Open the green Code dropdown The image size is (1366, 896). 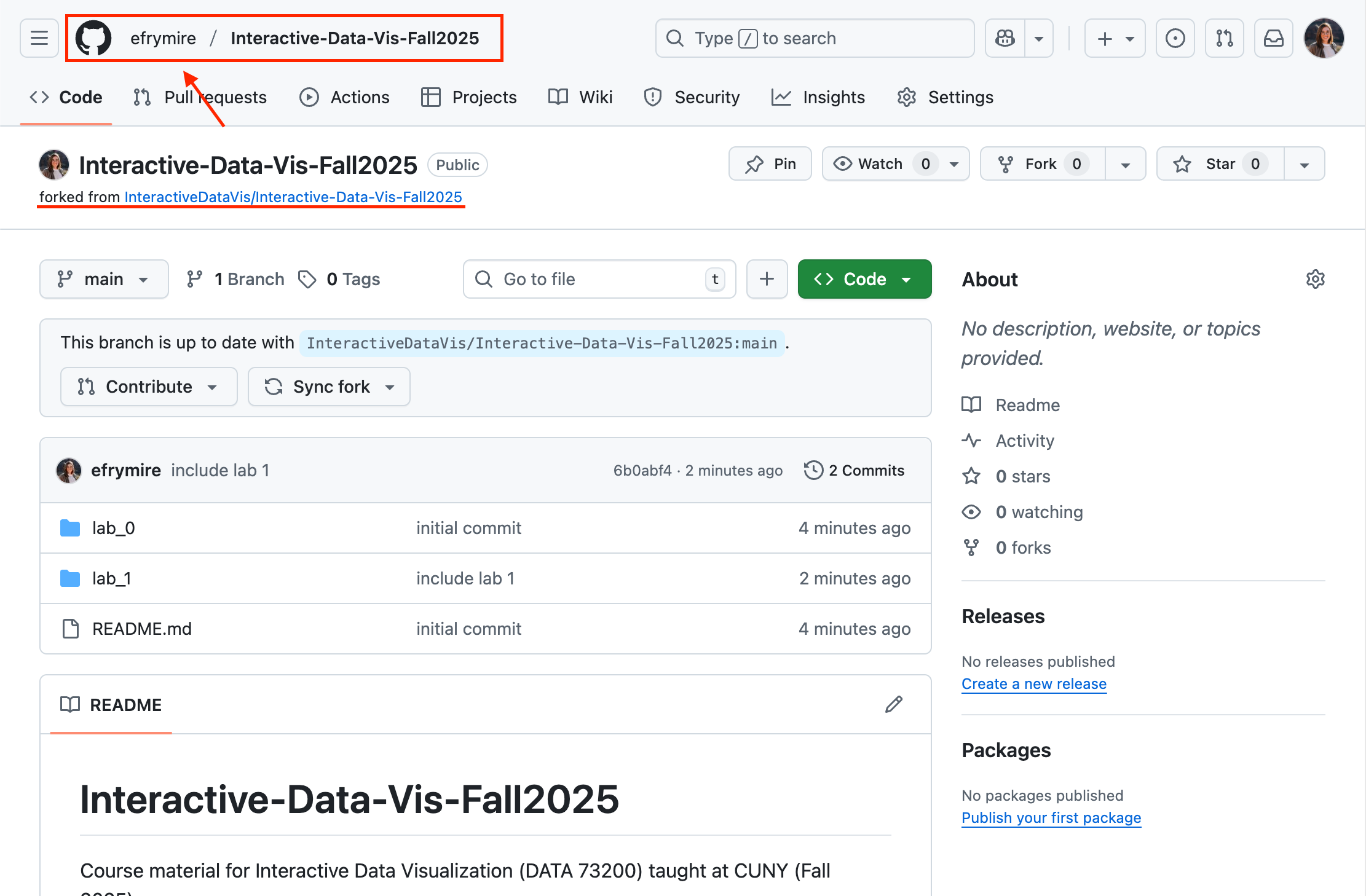click(864, 279)
